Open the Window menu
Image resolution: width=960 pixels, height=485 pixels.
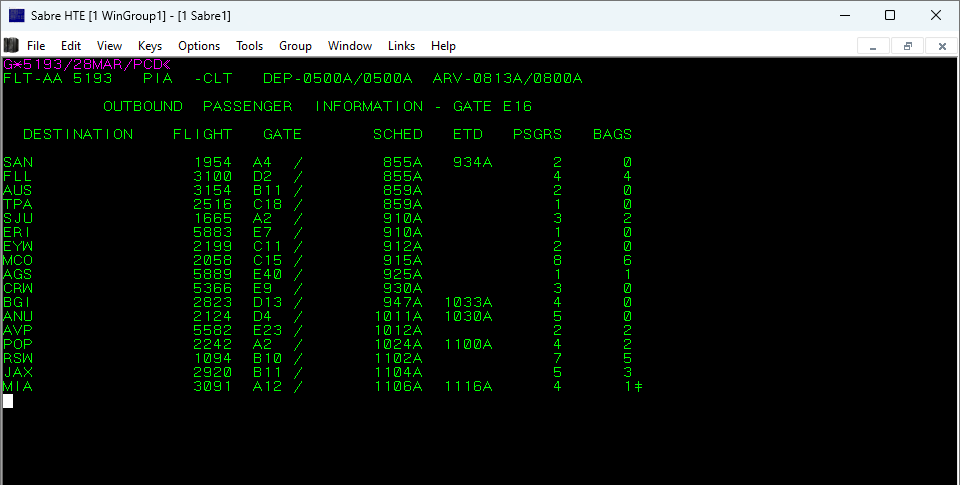(350, 46)
